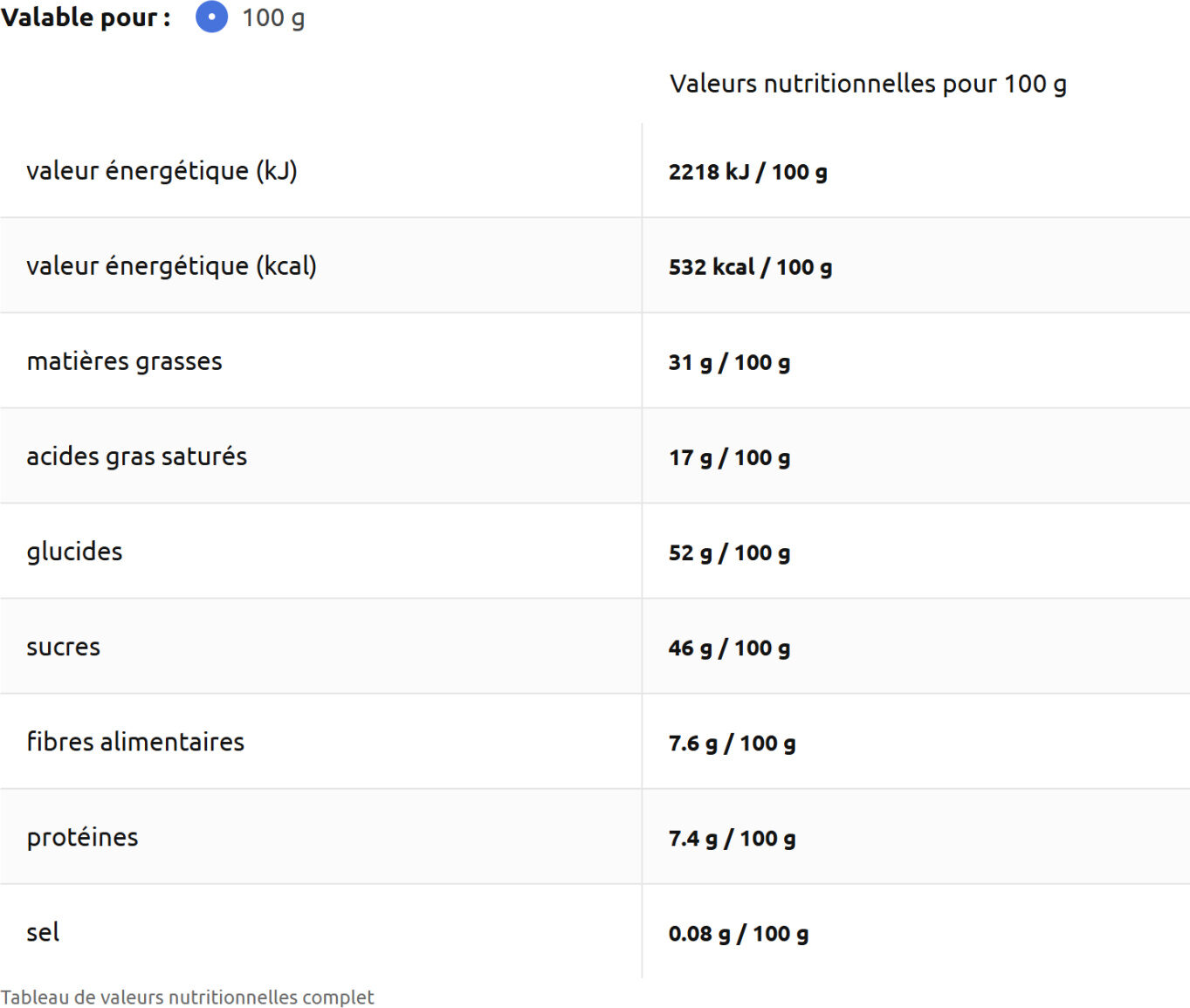Select the 2218 kJ / 100 g value
This screenshot has width=1190, height=1008.
click(x=747, y=172)
